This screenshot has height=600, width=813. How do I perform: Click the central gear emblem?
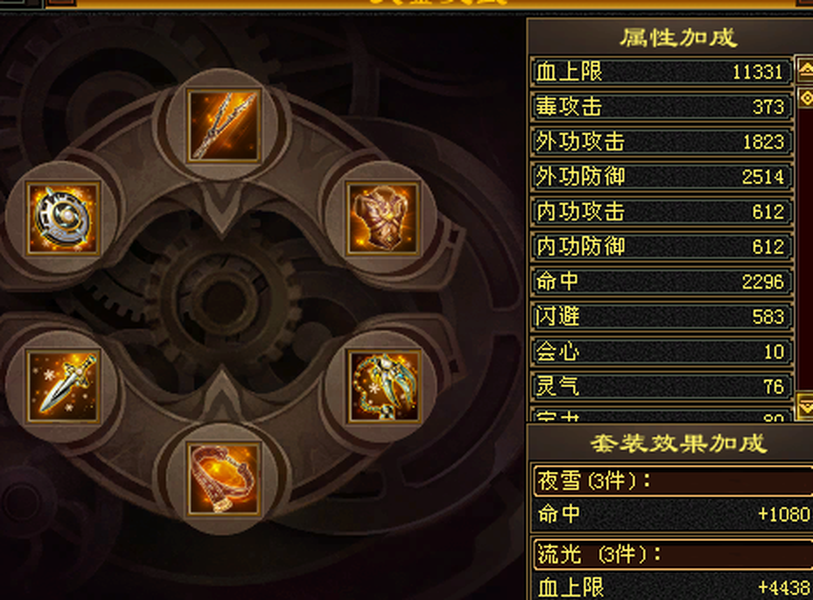223,301
